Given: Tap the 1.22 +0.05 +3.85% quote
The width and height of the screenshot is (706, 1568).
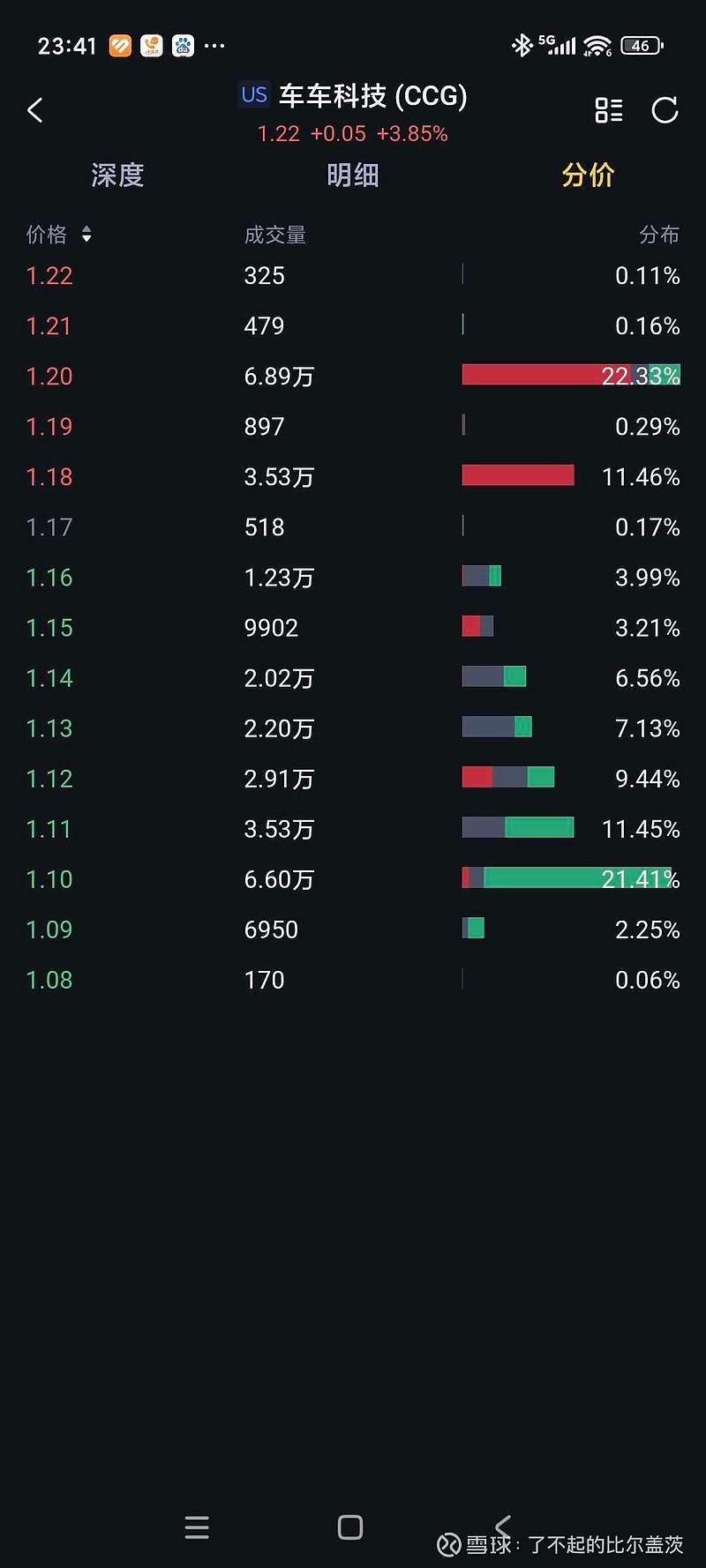Looking at the screenshot, I should coord(352,134).
